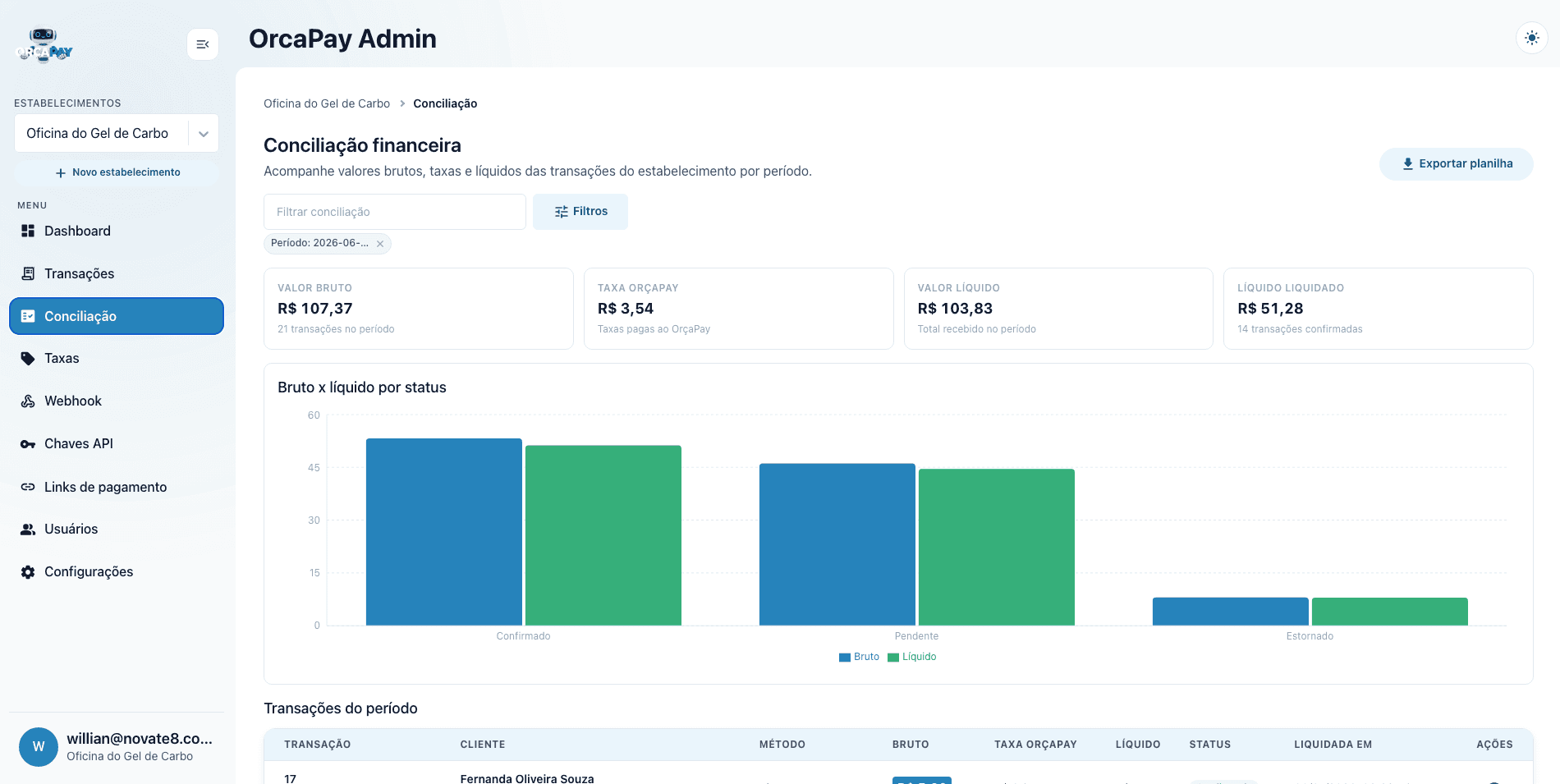This screenshot has width=1560, height=784.
Task: Focus the Filtrar conciliação input field
Action: (395, 212)
